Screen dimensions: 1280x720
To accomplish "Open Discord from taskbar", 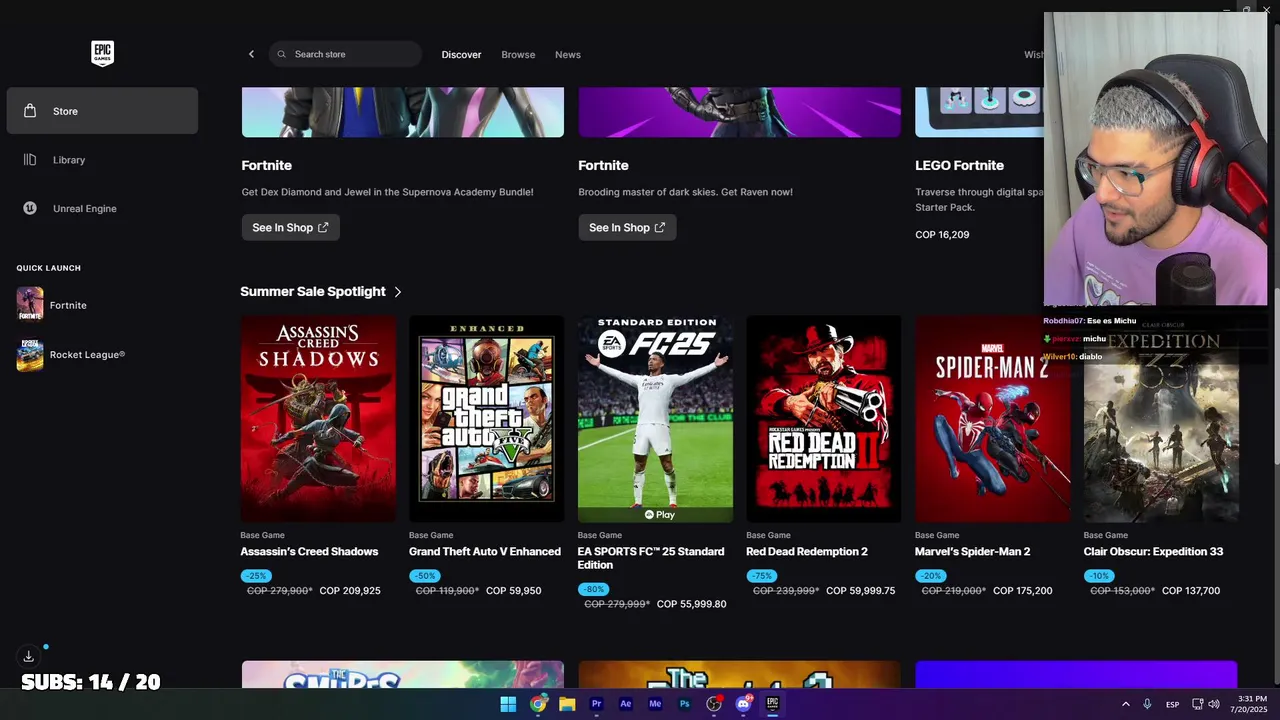I will (x=743, y=704).
